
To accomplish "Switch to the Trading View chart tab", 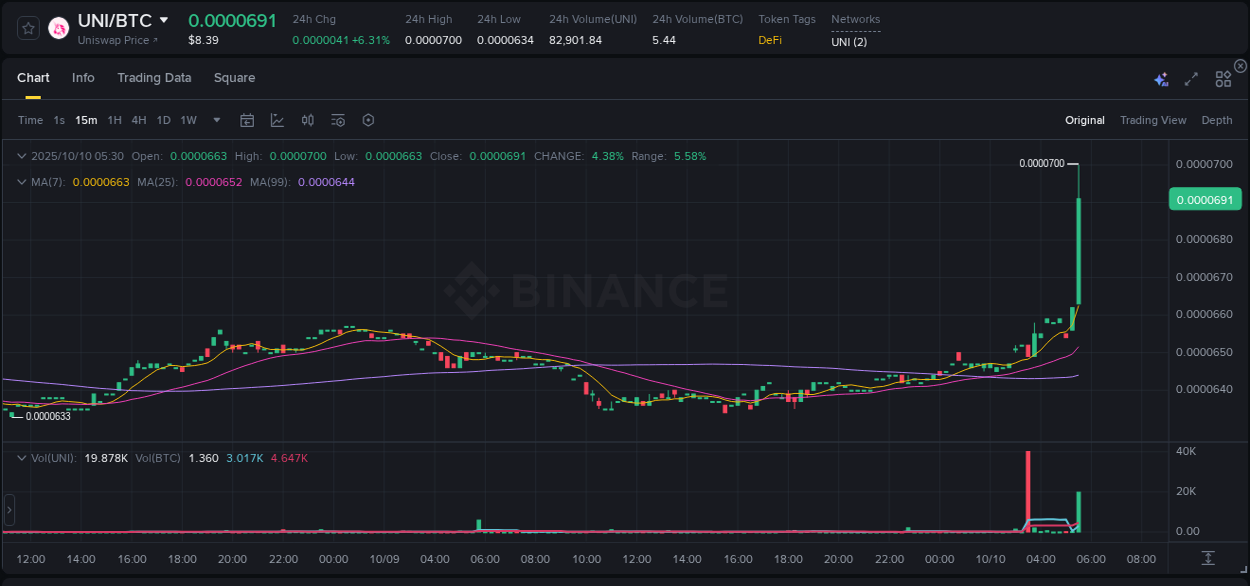I will [x=1153, y=120].
